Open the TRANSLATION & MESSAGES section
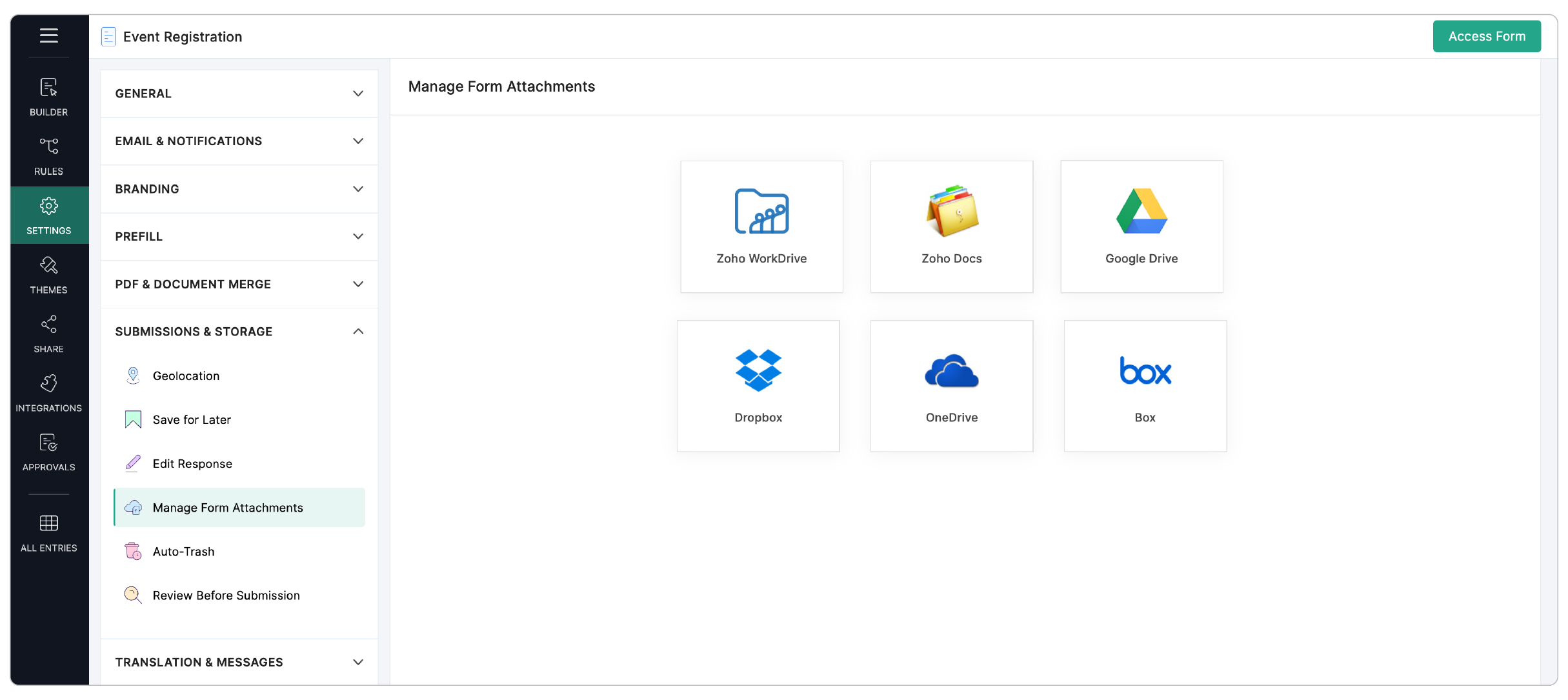The image size is (1568, 700). click(x=238, y=662)
